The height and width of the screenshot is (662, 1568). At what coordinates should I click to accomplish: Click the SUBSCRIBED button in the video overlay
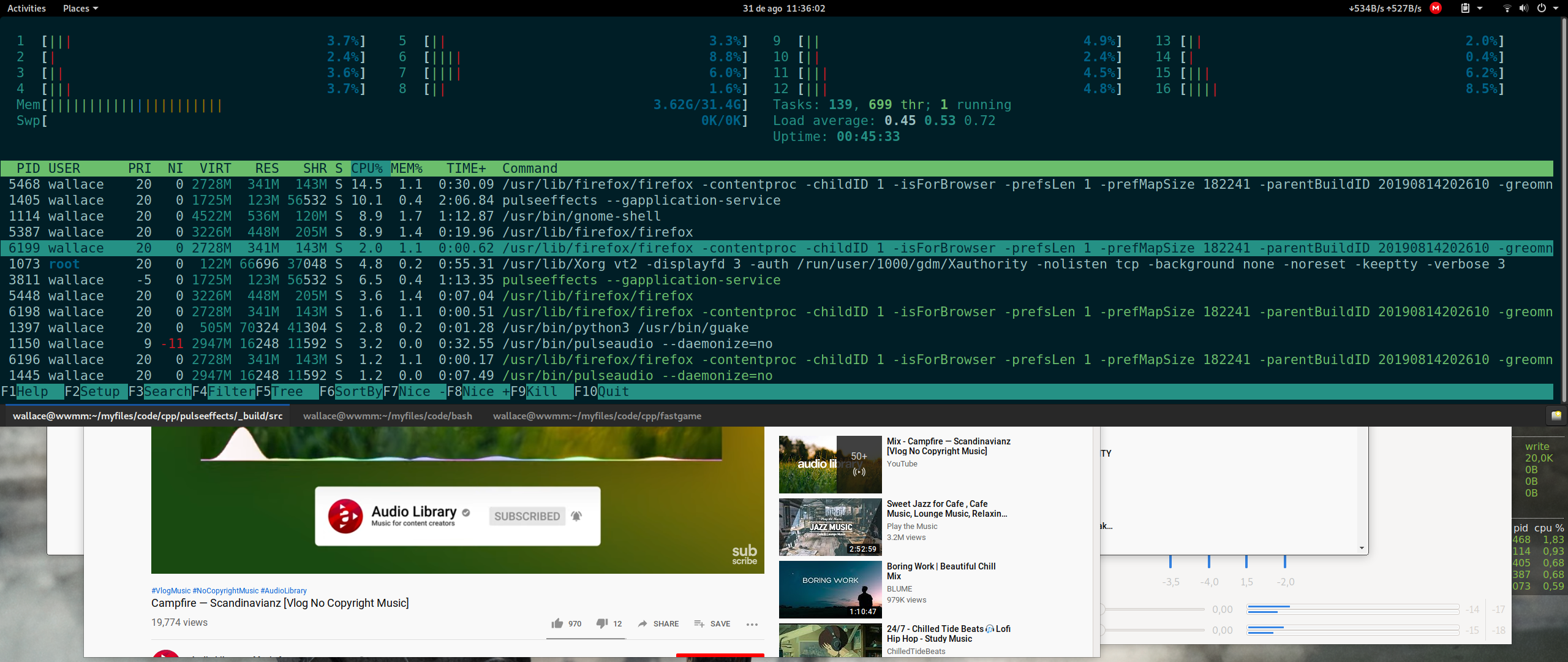[x=527, y=516]
